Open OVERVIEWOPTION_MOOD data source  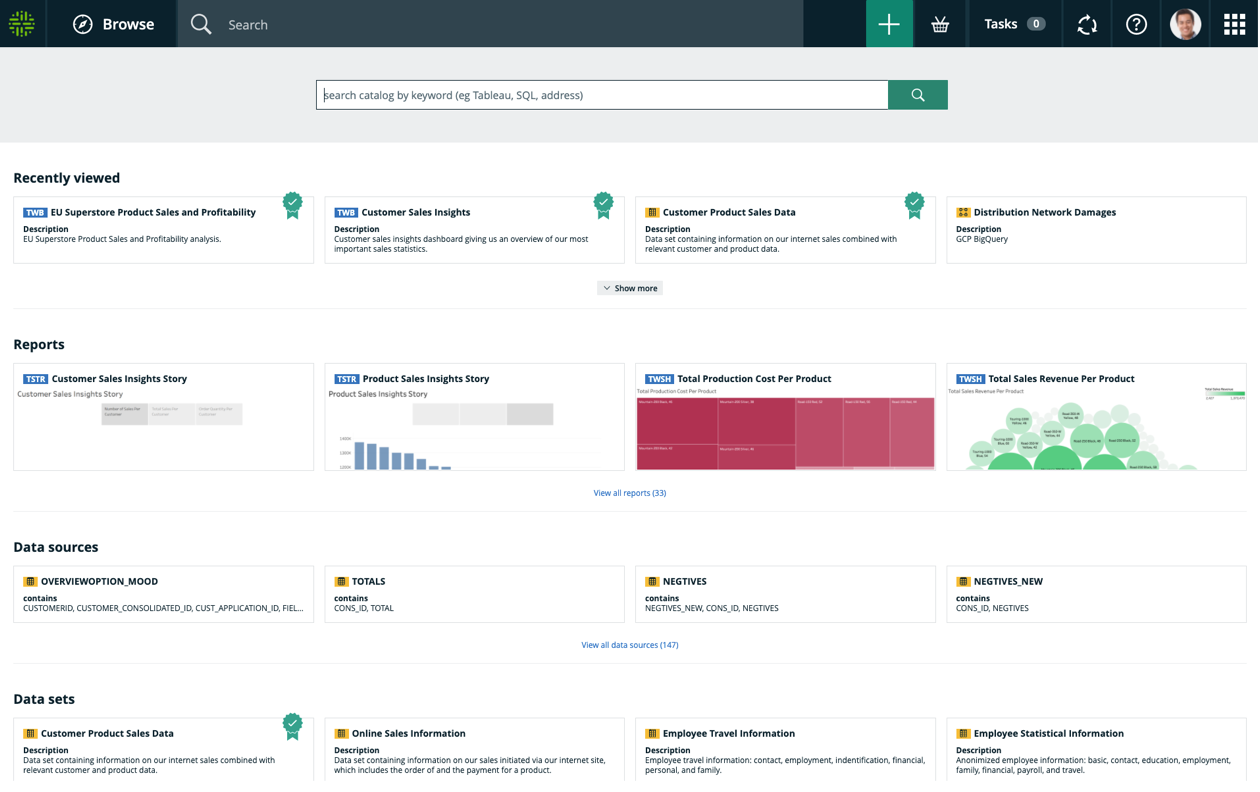pyautogui.click(x=163, y=594)
